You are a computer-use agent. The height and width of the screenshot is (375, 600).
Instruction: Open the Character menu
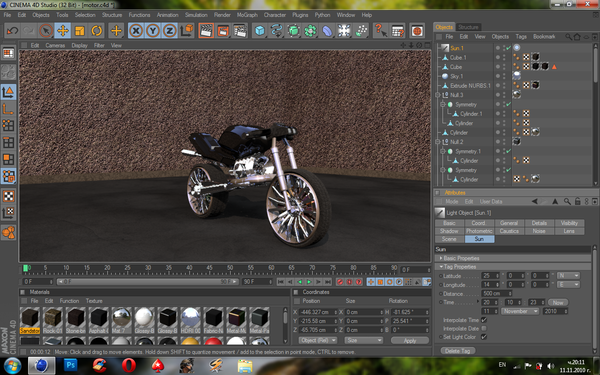(x=275, y=15)
